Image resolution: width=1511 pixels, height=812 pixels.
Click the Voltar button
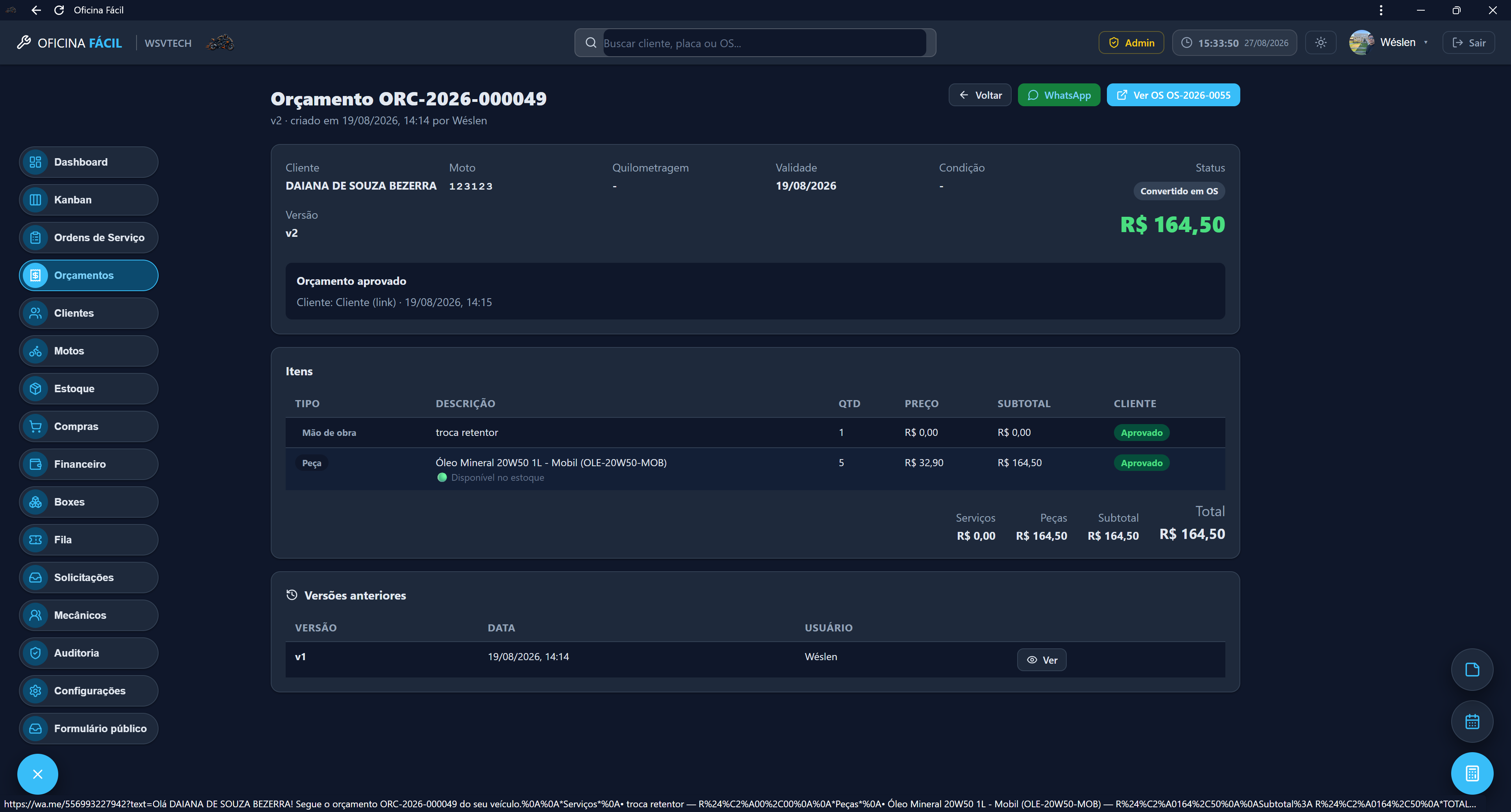pyautogui.click(x=979, y=95)
